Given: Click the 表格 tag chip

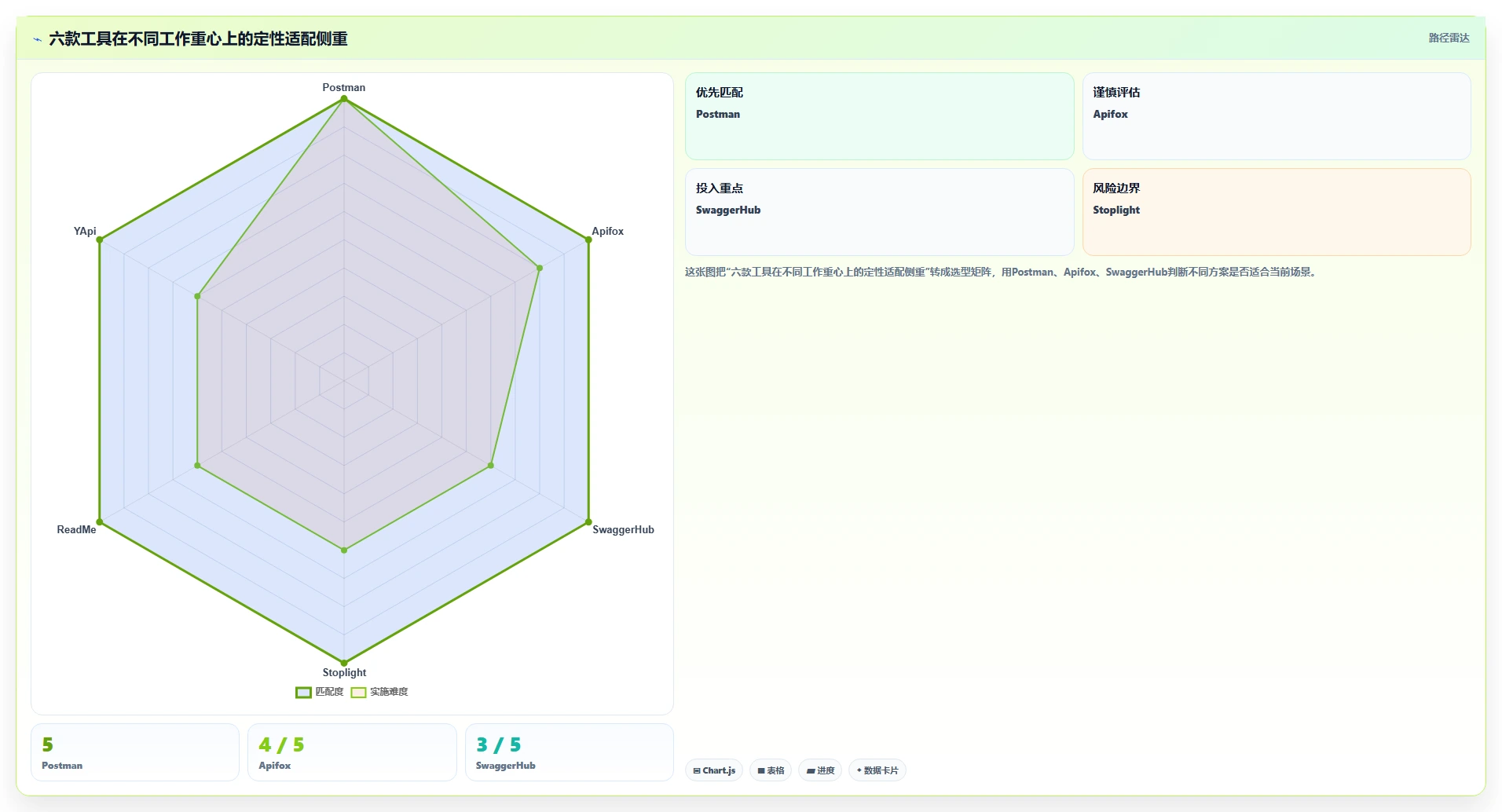Looking at the screenshot, I should [771, 770].
